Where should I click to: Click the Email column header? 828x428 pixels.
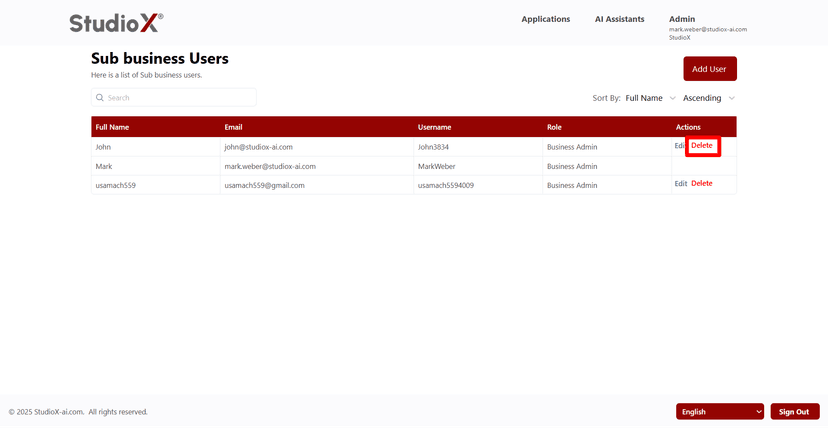click(x=233, y=127)
